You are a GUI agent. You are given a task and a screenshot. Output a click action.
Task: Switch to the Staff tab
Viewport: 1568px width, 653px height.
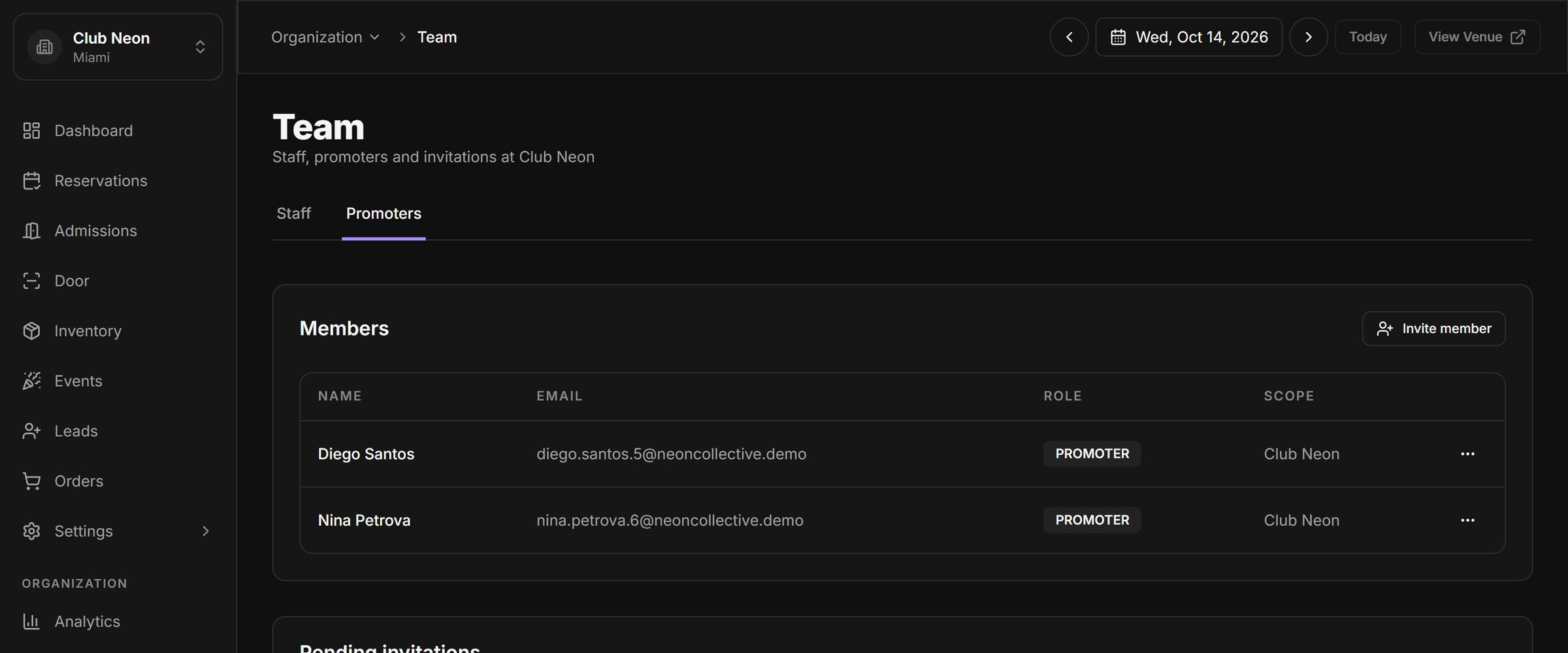293,214
